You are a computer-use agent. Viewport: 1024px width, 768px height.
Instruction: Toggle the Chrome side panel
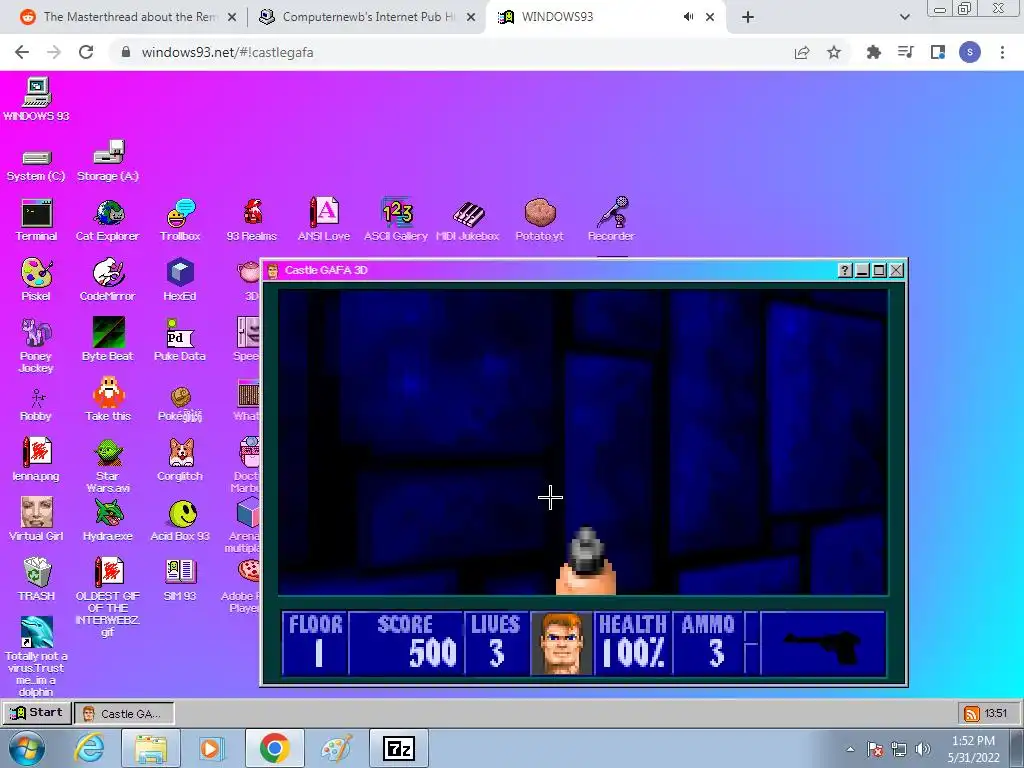click(938, 52)
